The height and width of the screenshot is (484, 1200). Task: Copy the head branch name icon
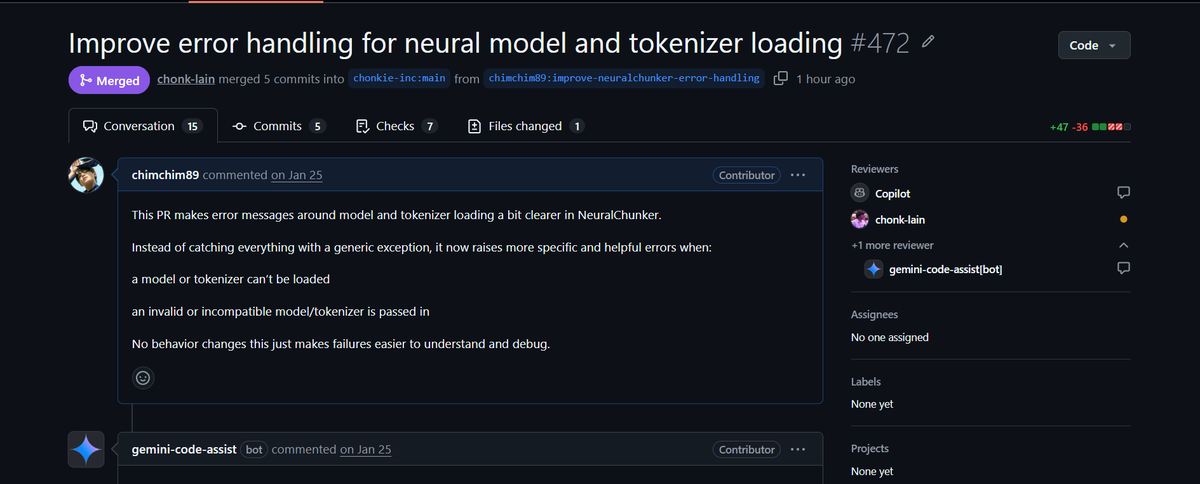[781, 78]
